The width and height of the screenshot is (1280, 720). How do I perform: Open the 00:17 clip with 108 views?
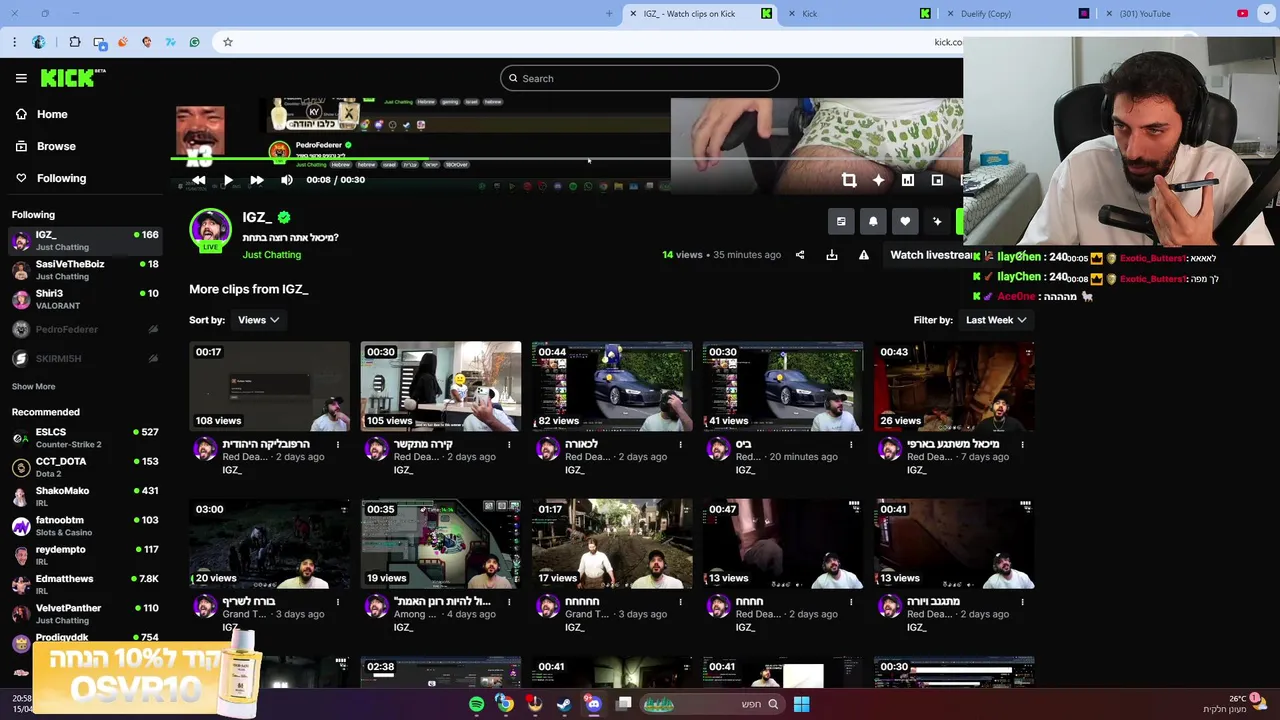[270, 386]
